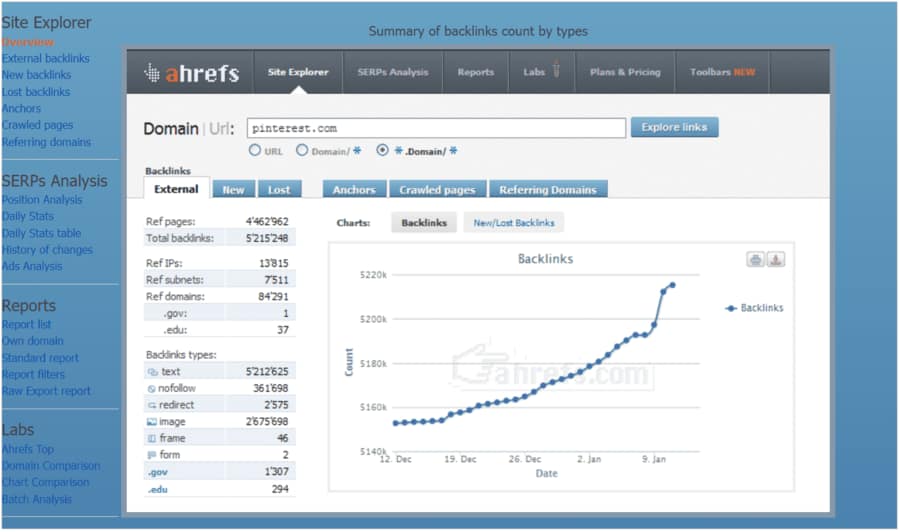Open Anchors sidebar link
The image size is (899, 532).
tap(21, 108)
